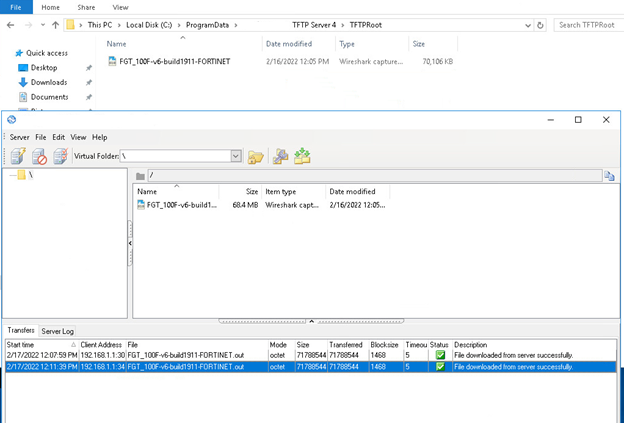The height and width of the screenshot is (423, 624).
Task: Click the Quick access star icon
Action: tap(19, 53)
